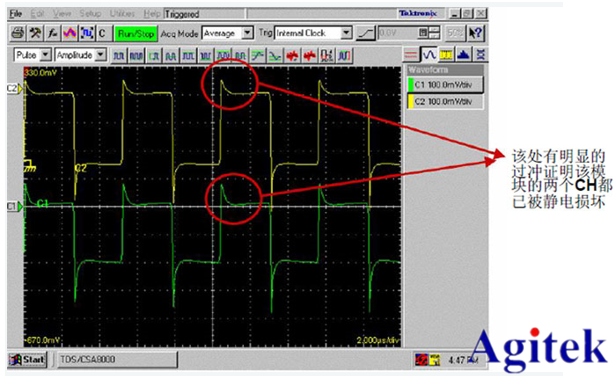The height and width of the screenshot is (379, 613).
Task: Click the math function f icon
Action: [53, 33]
